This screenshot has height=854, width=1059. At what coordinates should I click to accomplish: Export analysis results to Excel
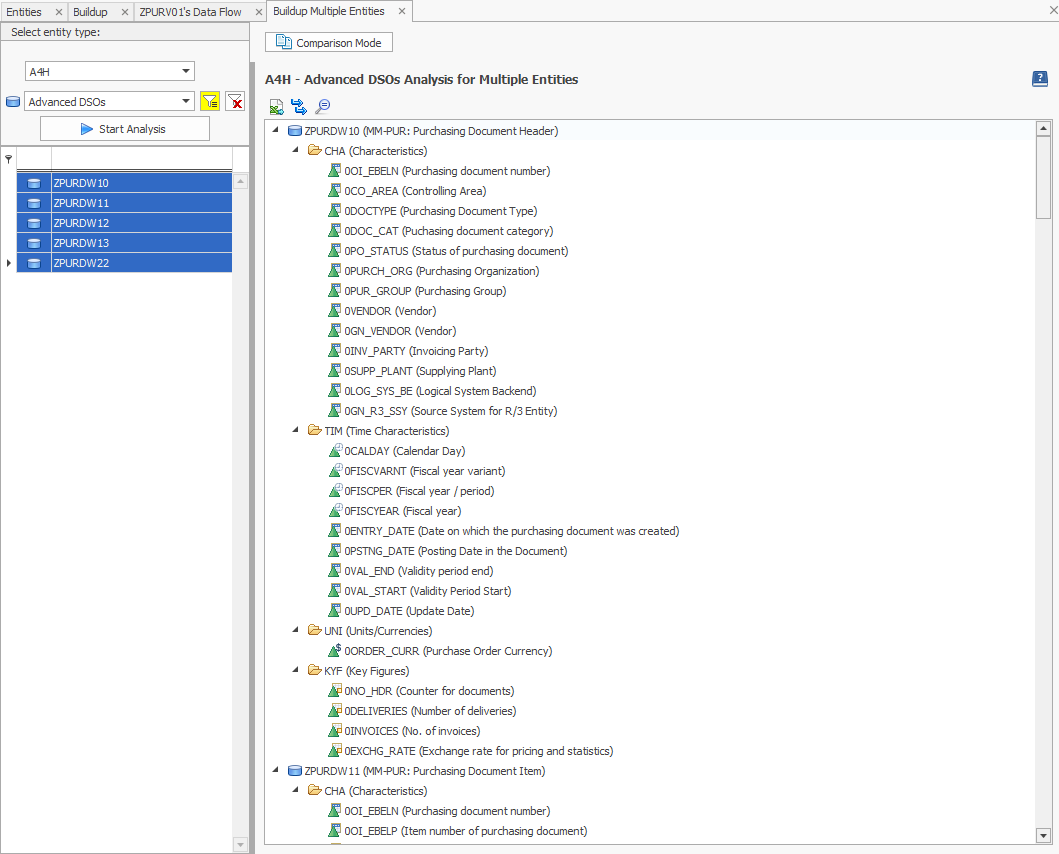coord(276,105)
